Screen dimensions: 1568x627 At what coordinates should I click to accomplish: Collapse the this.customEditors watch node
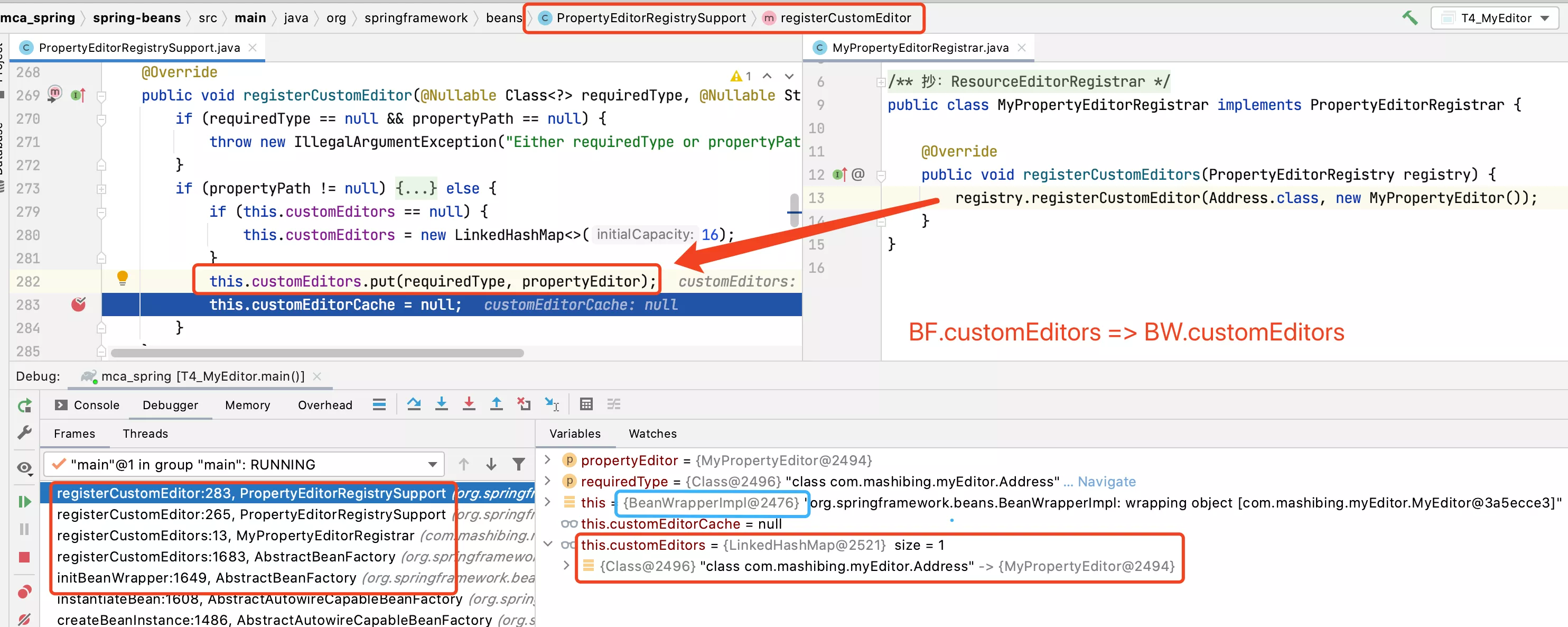[x=547, y=543]
